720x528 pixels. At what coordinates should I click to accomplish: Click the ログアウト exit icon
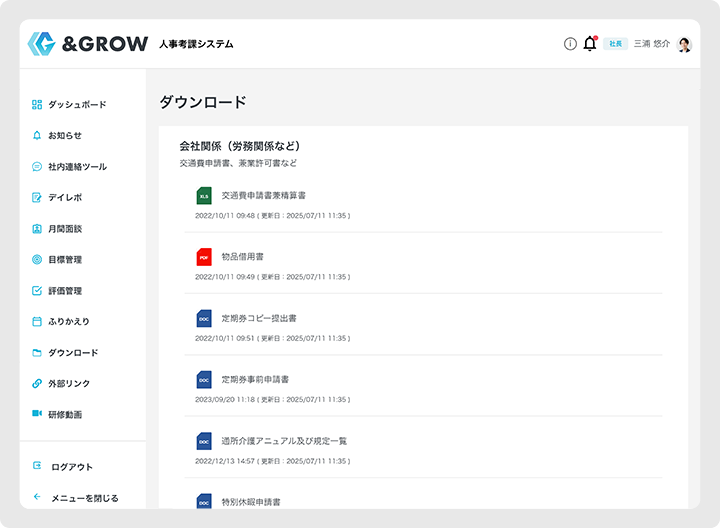point(37,466)
